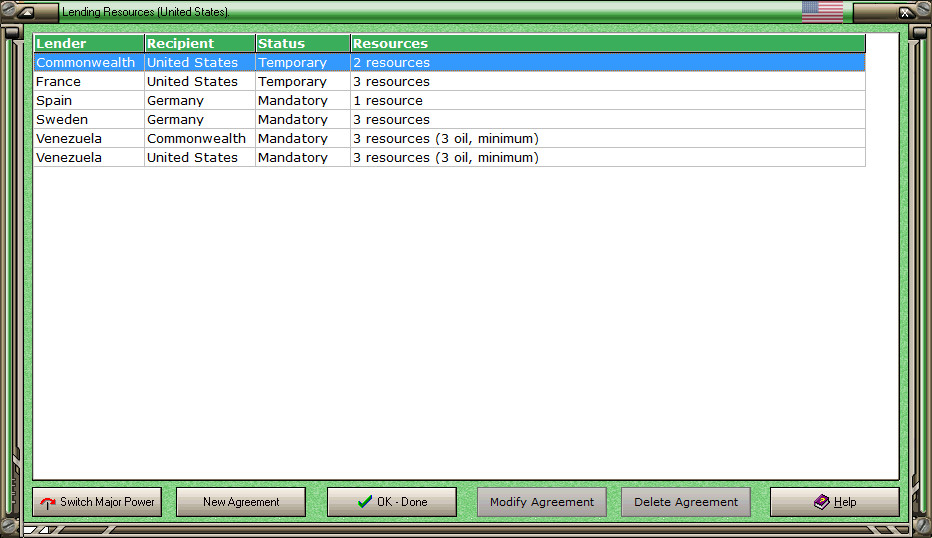The height and width of the screenshot is (538, 932).
Task: Create a New Agreement
Action: [241, 502]
